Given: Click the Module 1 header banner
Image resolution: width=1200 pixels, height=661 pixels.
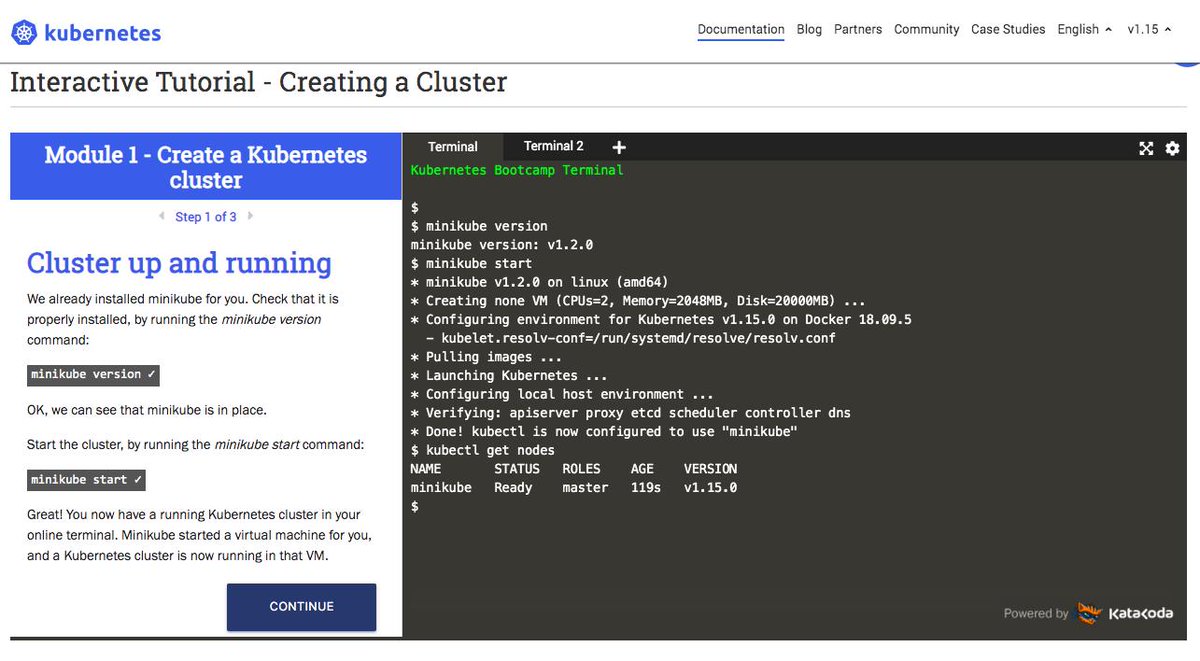Looking at the screenshot, I should (x=206, y=167).
